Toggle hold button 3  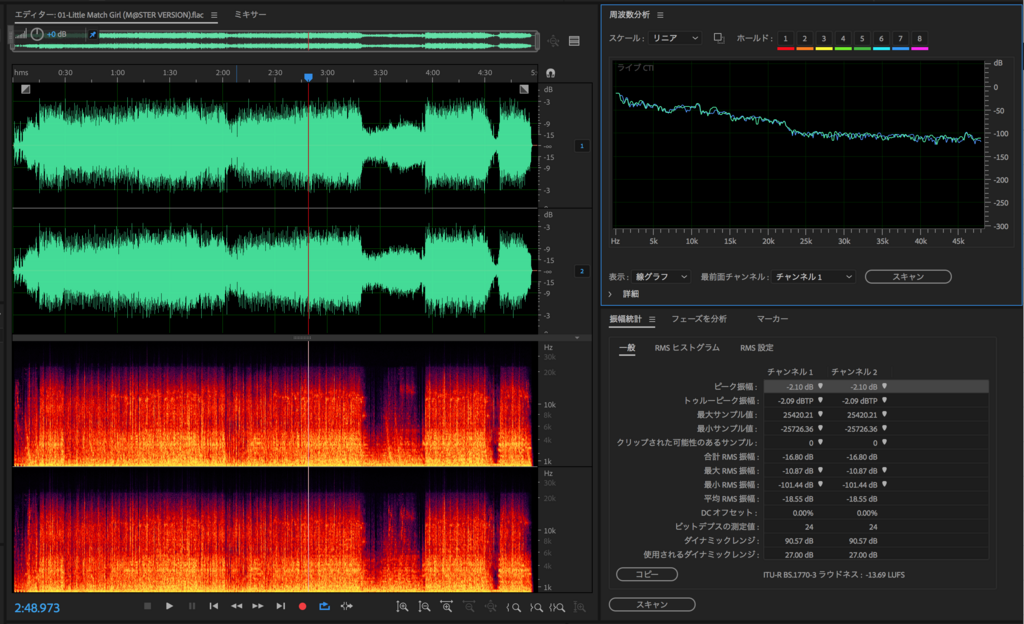(824, 39)
